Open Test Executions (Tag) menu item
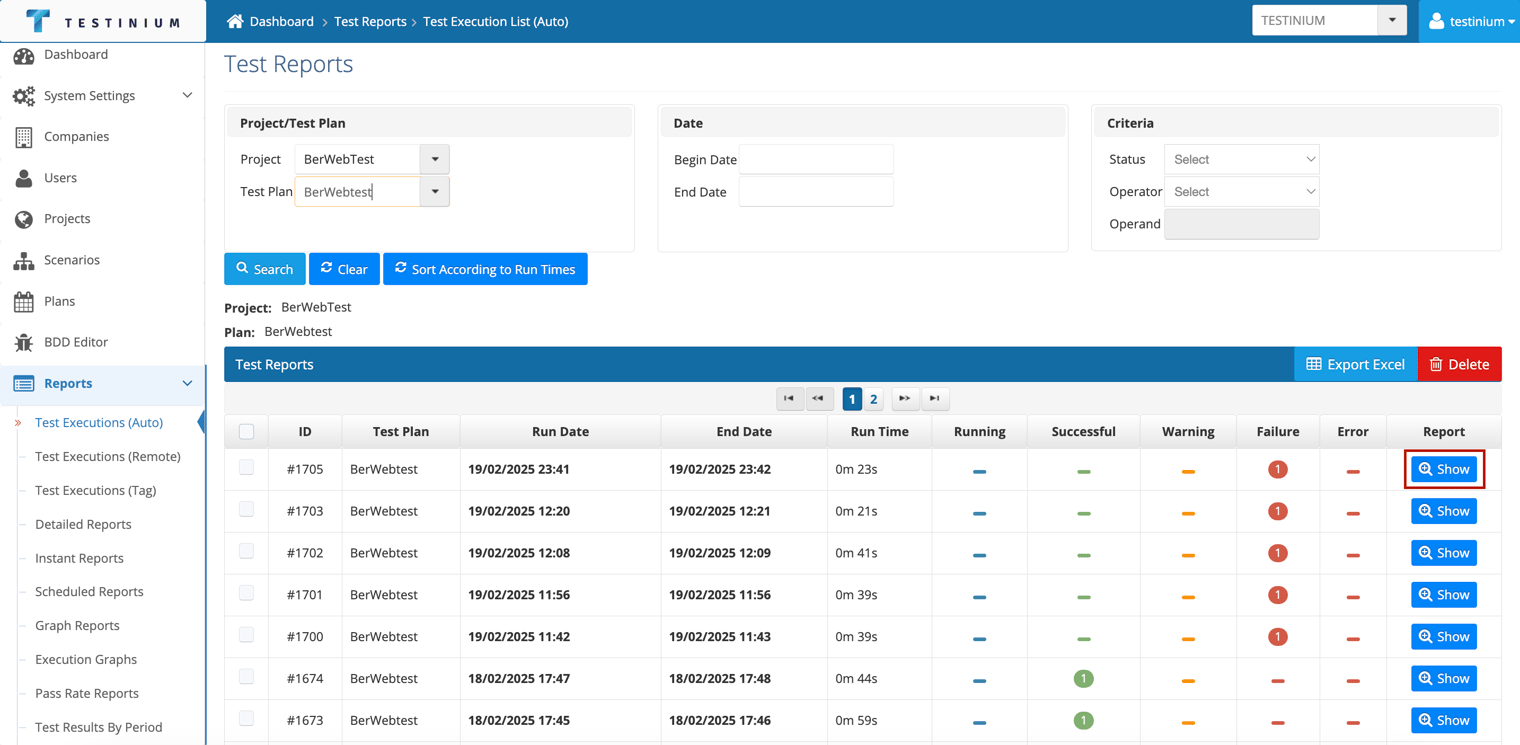 point(96,490)
